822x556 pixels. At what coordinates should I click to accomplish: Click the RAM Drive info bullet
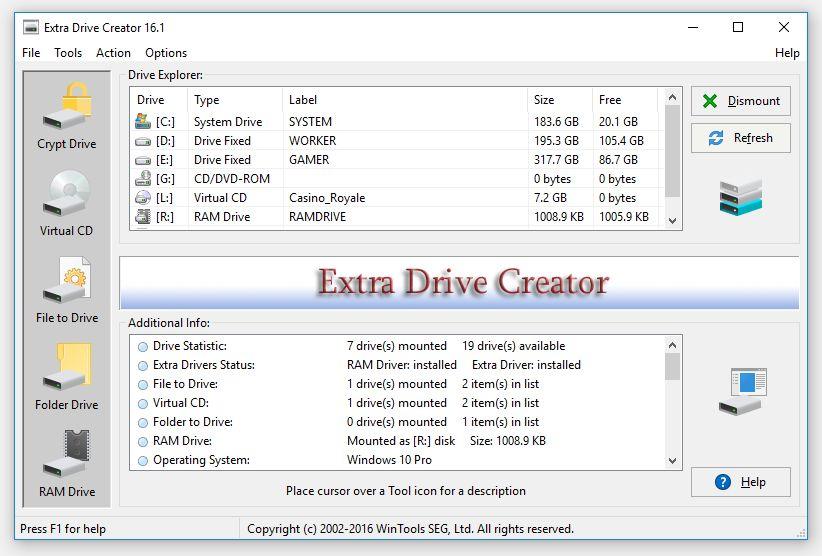tap(143, 441)
